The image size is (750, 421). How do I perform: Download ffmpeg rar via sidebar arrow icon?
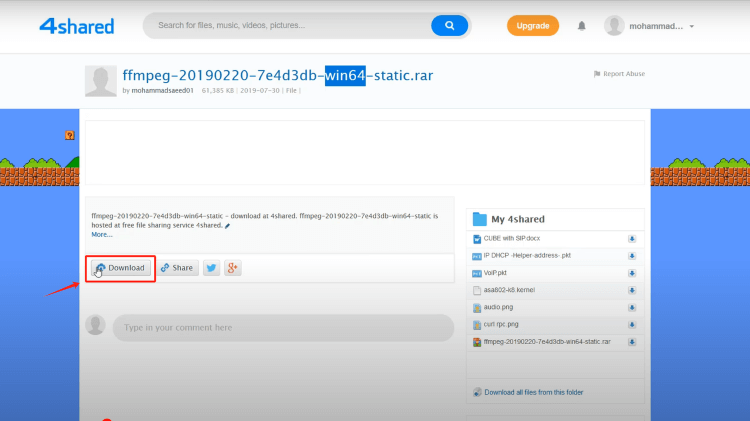click(x=632, y=342)
